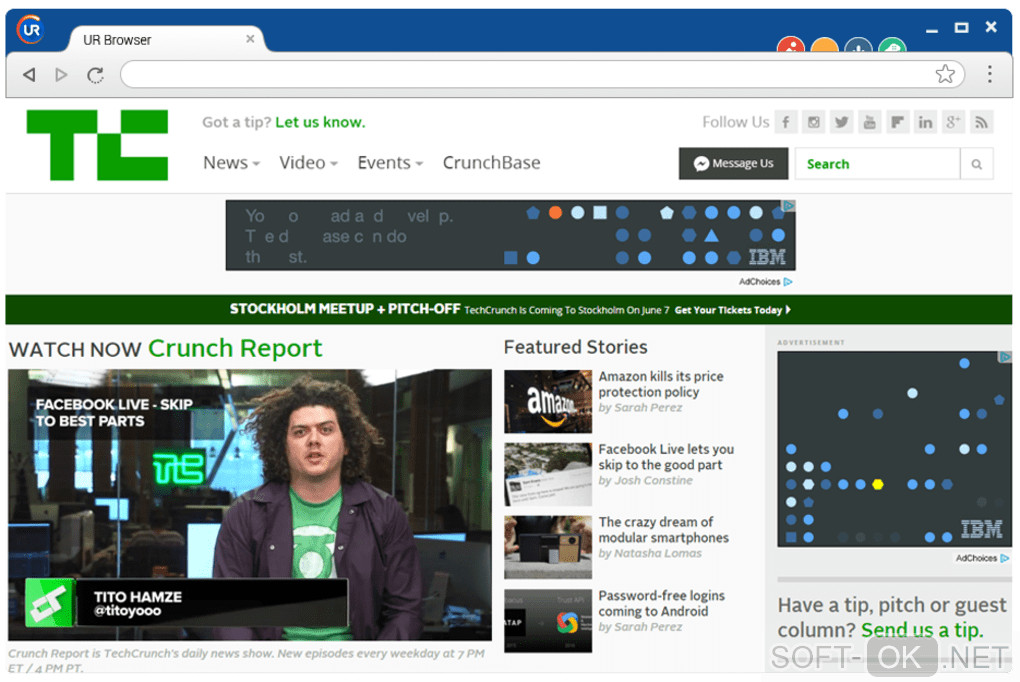This screenshot has width=1020, height=682.
Task: Open the browser three-dot menu
Action: (x=989, y=74)
